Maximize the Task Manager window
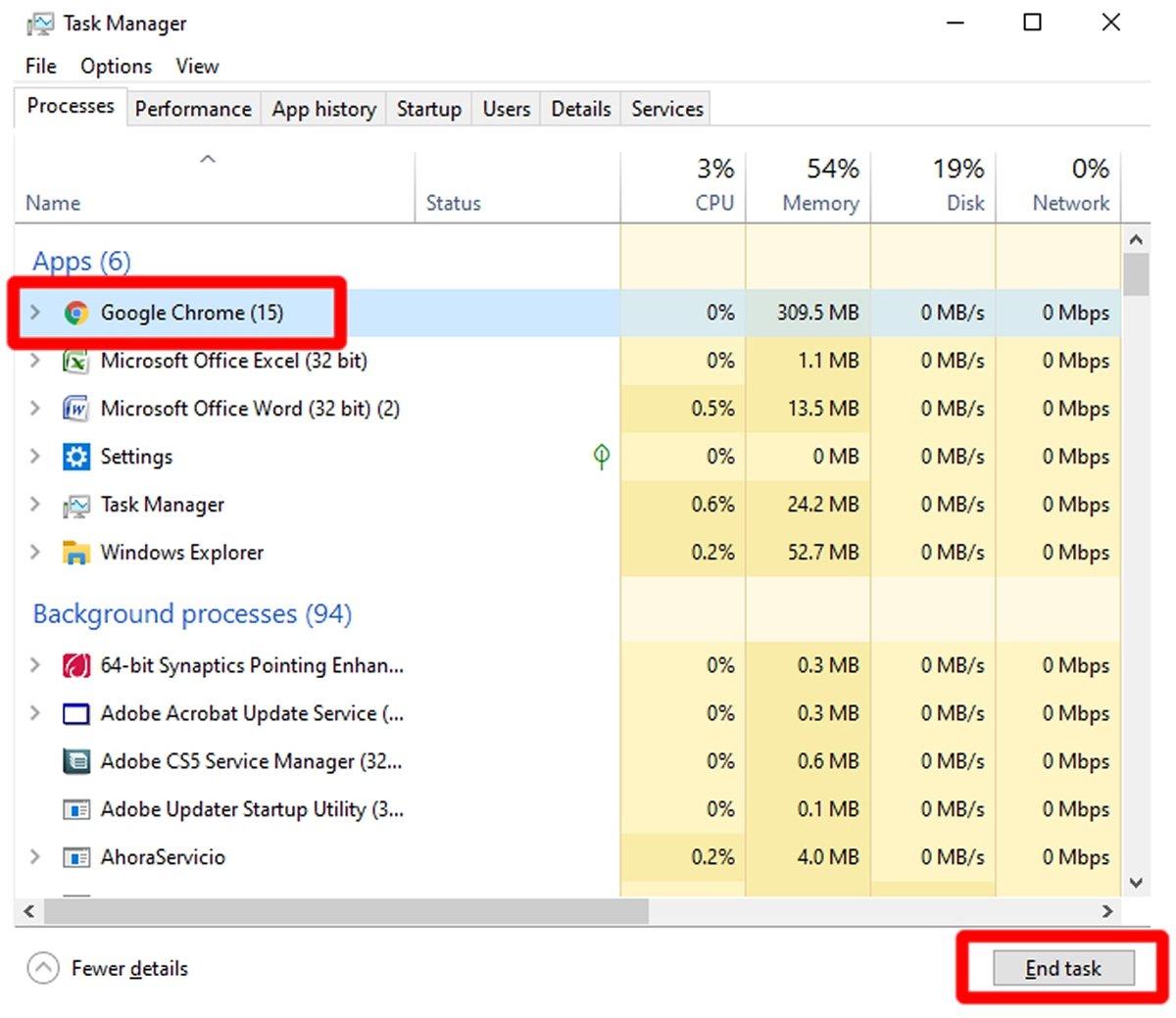Viewport: 1176px width, 1018px height. pos(1032,23)
